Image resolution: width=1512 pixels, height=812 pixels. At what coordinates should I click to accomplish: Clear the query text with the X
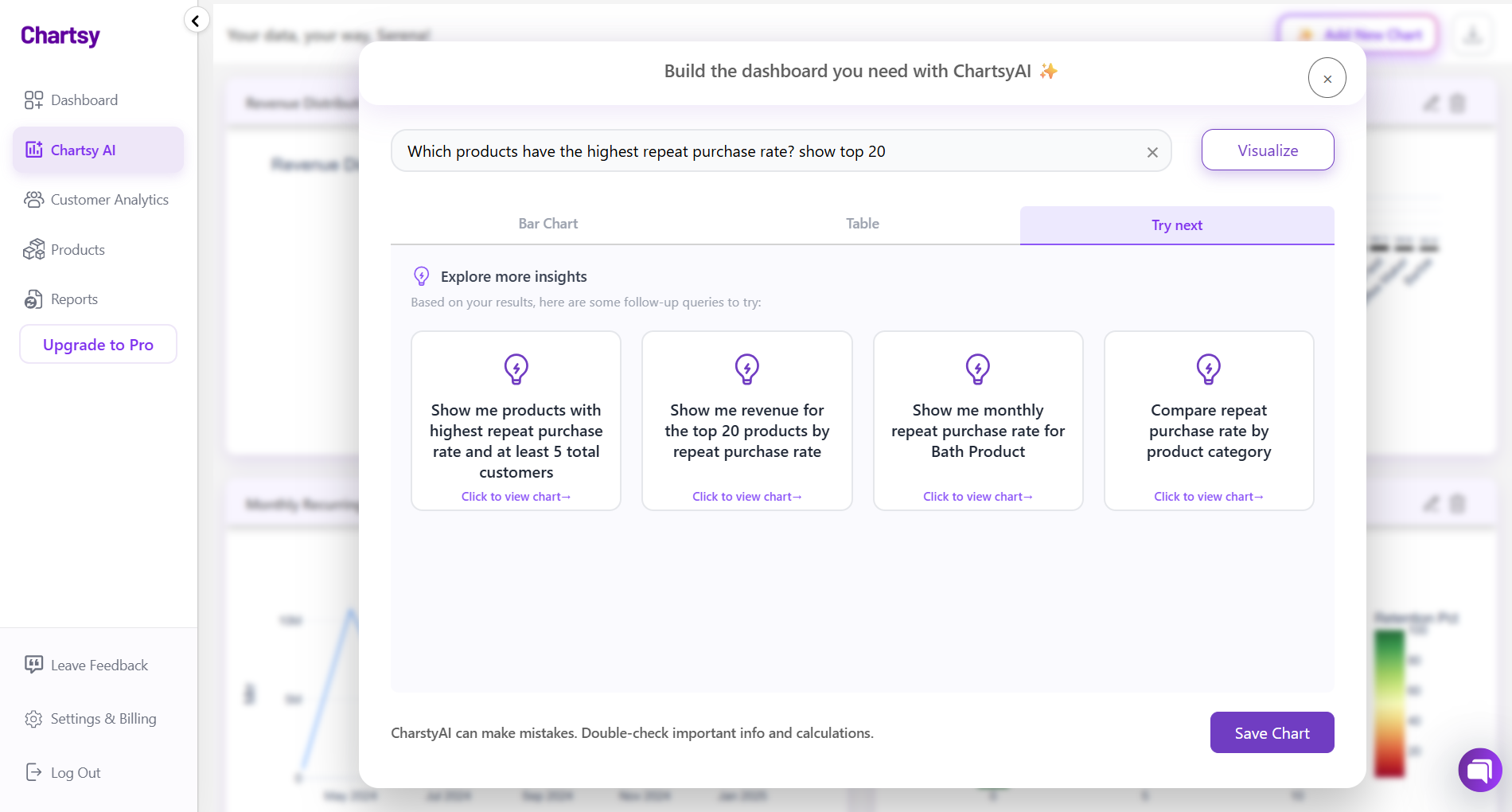pos(1152,151)
